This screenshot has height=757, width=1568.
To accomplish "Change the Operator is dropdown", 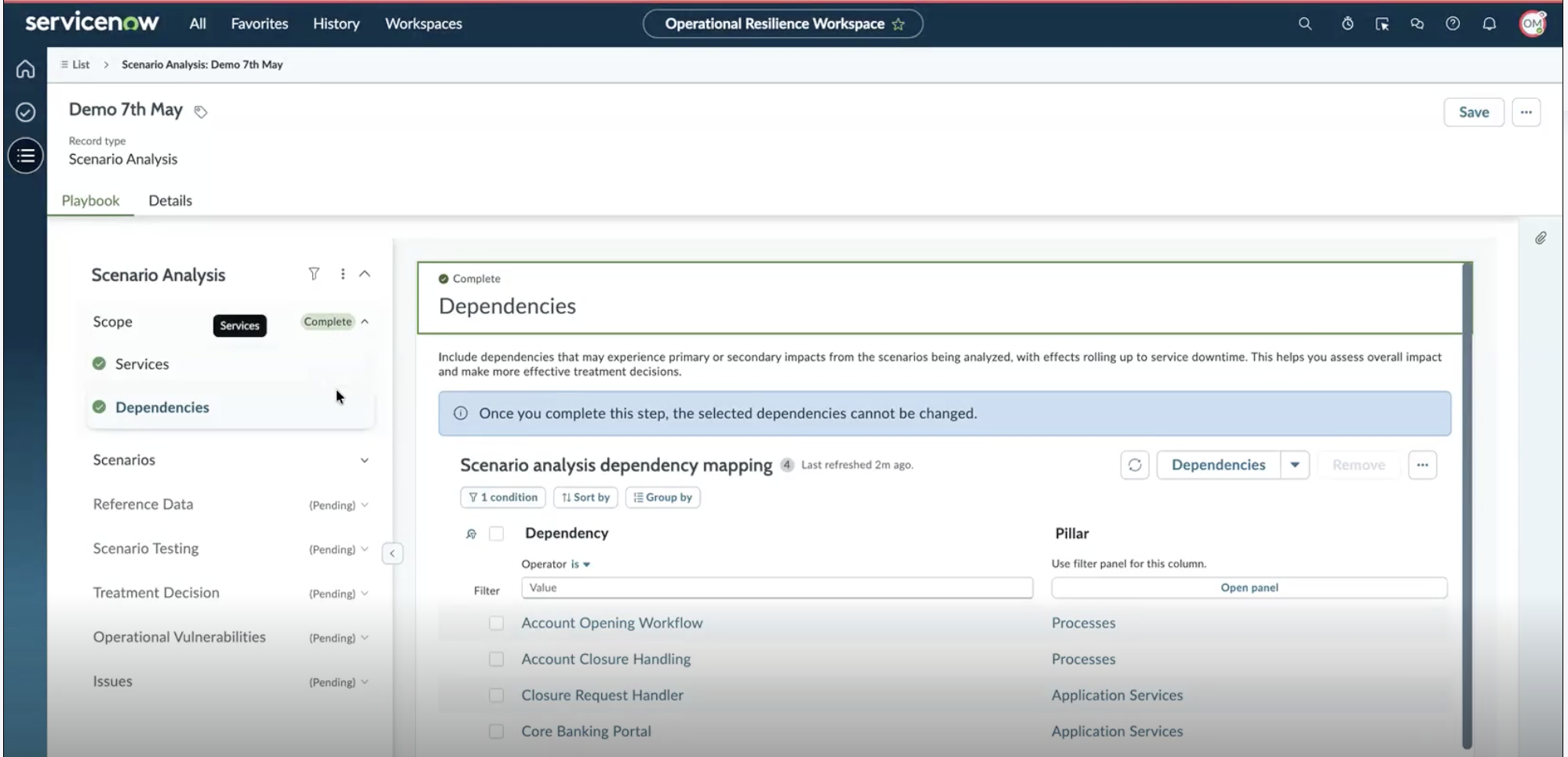I will (x=580, y=564).
